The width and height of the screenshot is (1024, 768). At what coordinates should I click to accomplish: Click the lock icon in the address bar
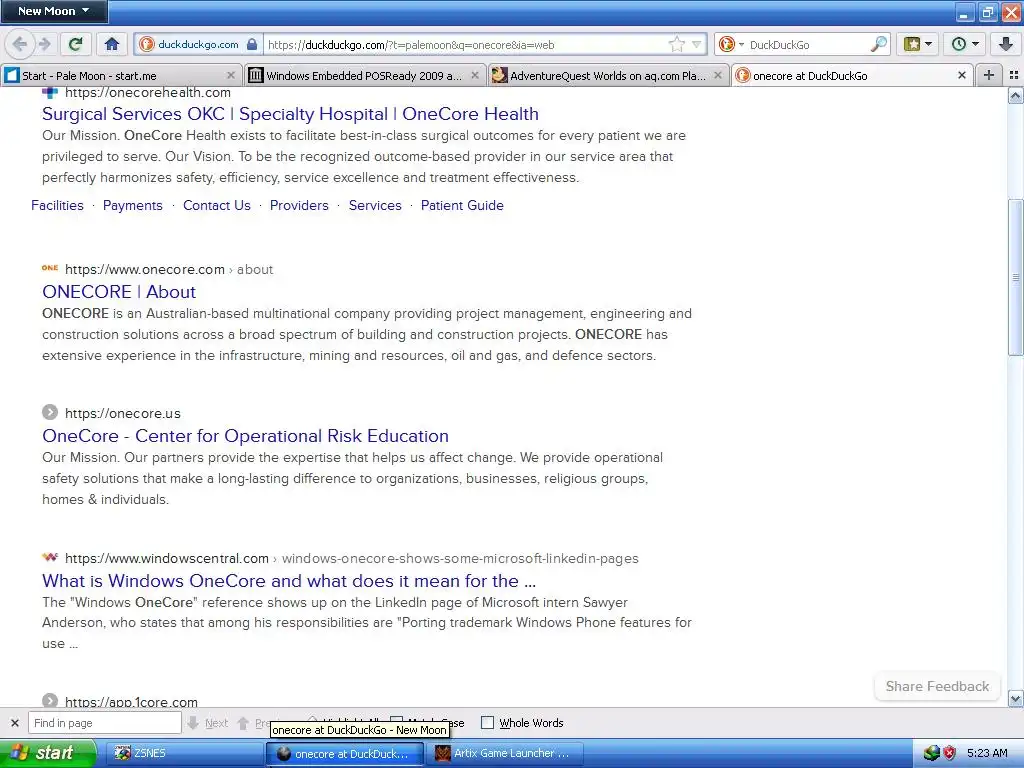(x=252, y=44)
